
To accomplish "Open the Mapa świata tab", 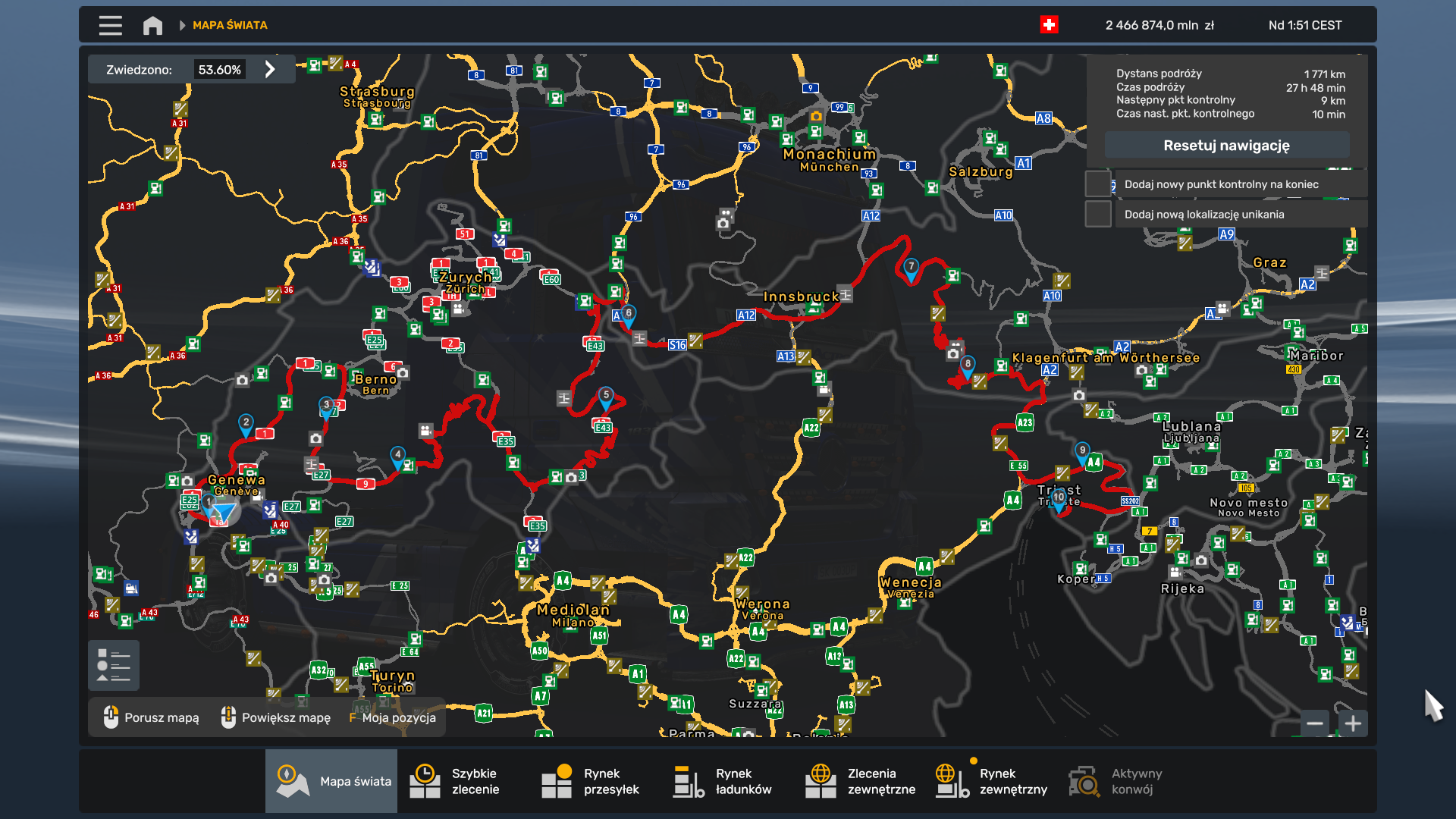I will click(x=331, y=781).
